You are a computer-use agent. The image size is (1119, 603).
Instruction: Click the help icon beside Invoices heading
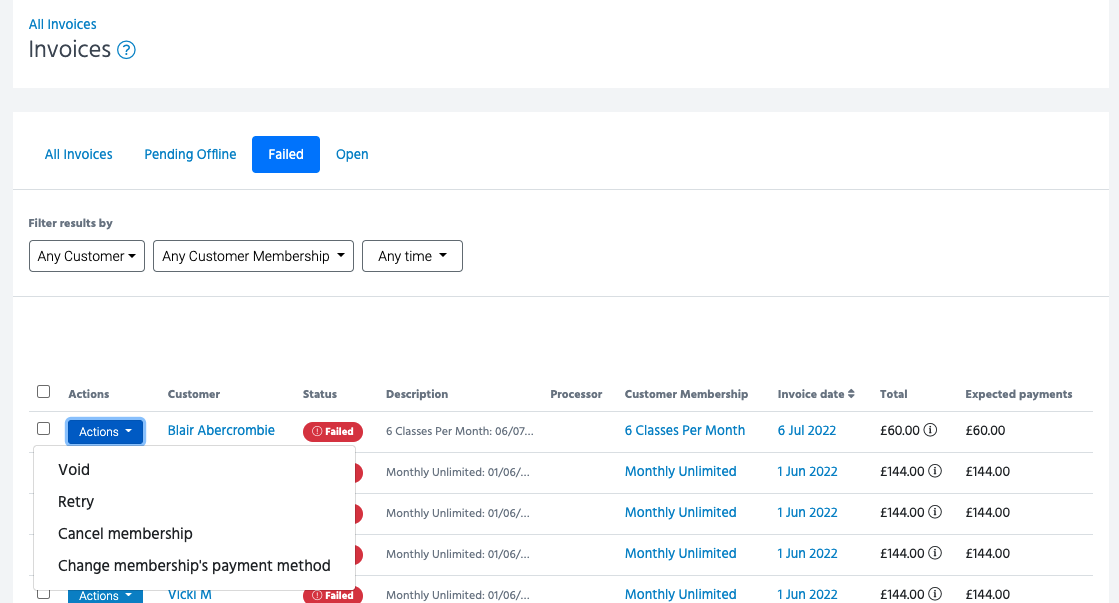click(x=126, y=50)
